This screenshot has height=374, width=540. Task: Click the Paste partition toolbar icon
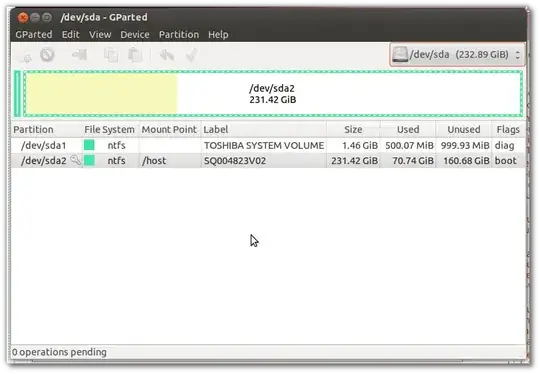point(135,55)
